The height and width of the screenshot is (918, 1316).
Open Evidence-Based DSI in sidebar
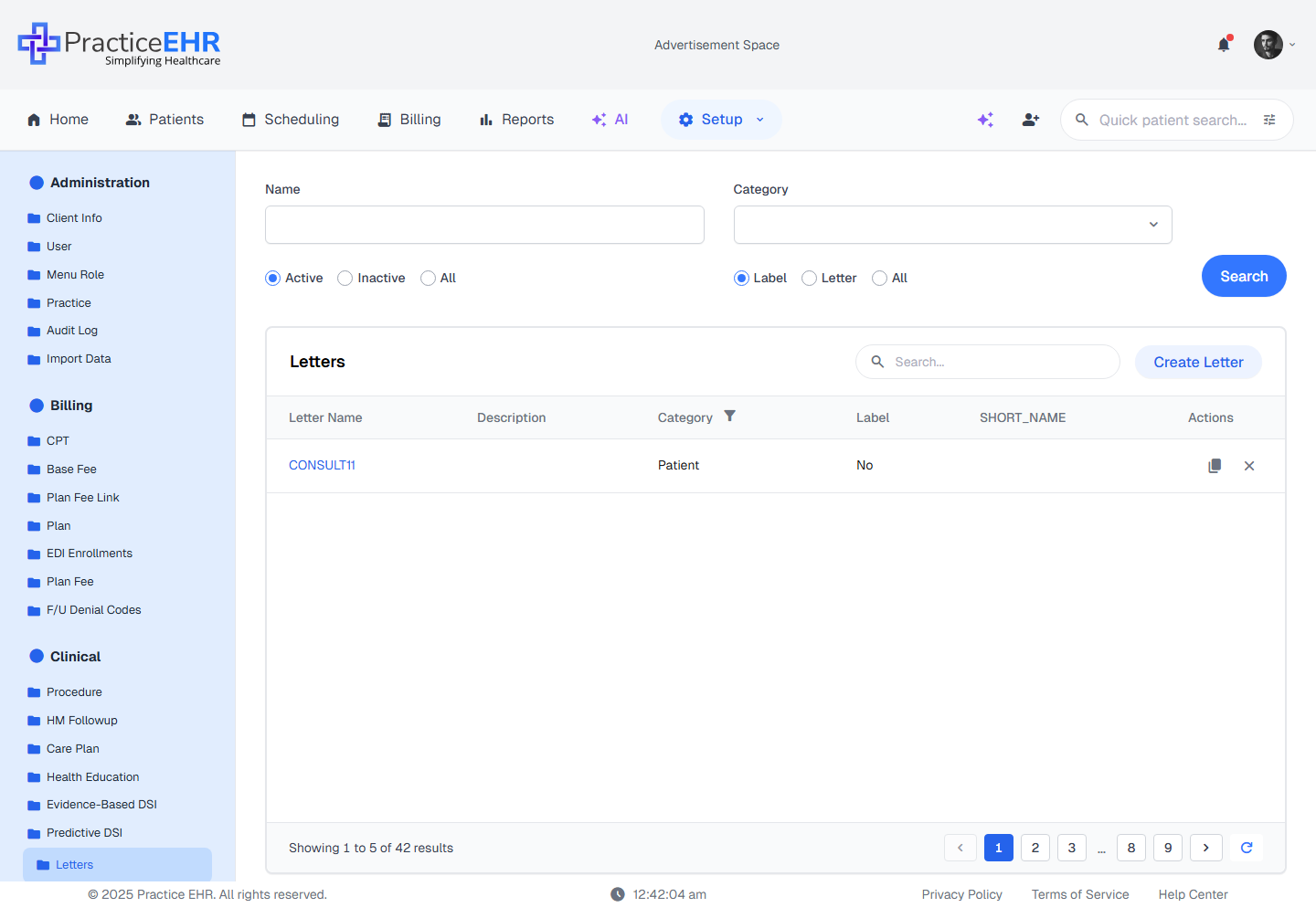92,805
